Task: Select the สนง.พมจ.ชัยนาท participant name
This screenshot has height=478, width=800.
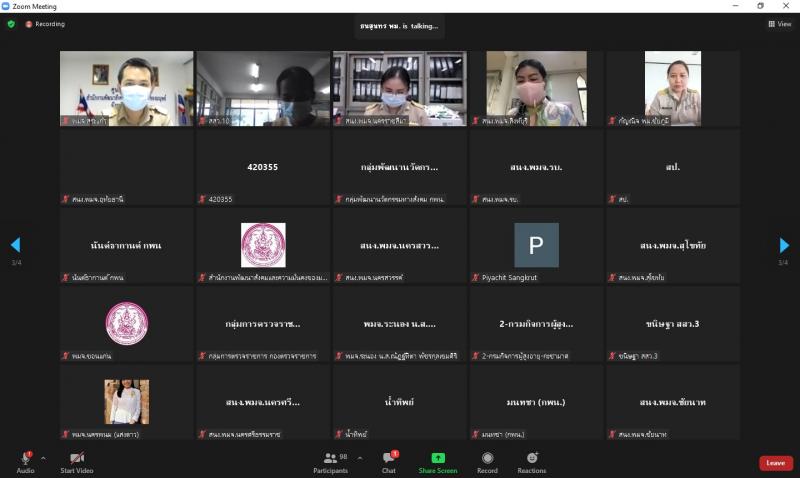Action: [673, 402]
